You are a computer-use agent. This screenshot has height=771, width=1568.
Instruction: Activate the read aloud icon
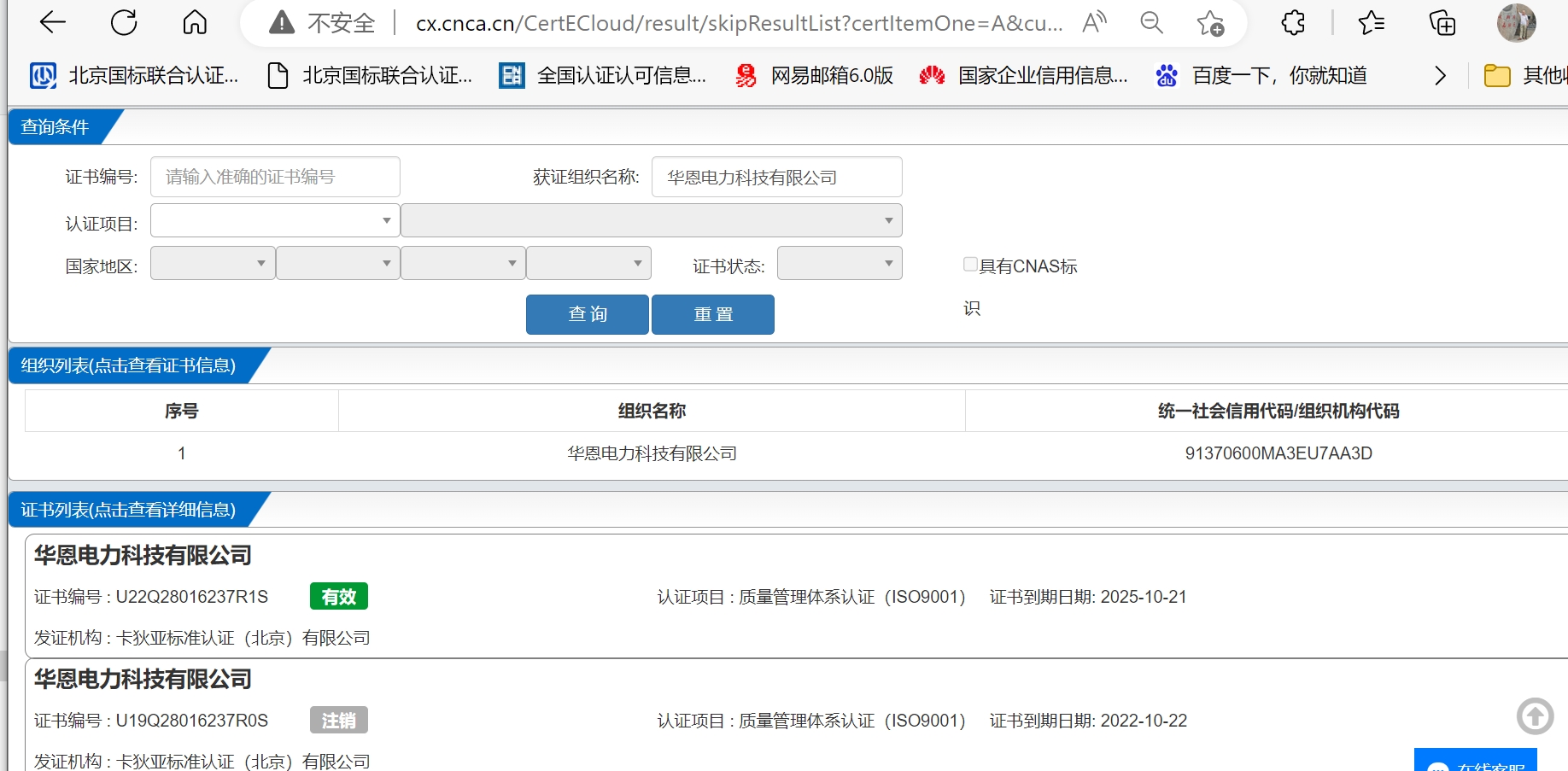click(x=1094, y=22)
